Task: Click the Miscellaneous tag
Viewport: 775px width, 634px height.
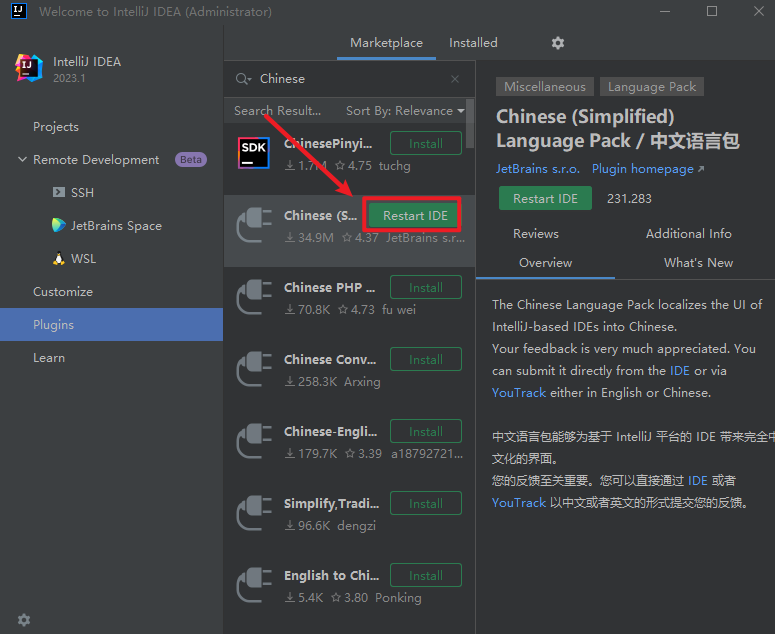Action: [x=545, y=87]
